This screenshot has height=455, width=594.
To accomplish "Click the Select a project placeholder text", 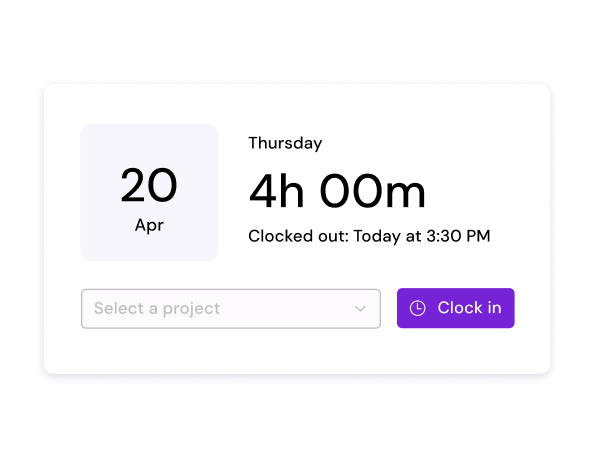I will pos(157,309).
